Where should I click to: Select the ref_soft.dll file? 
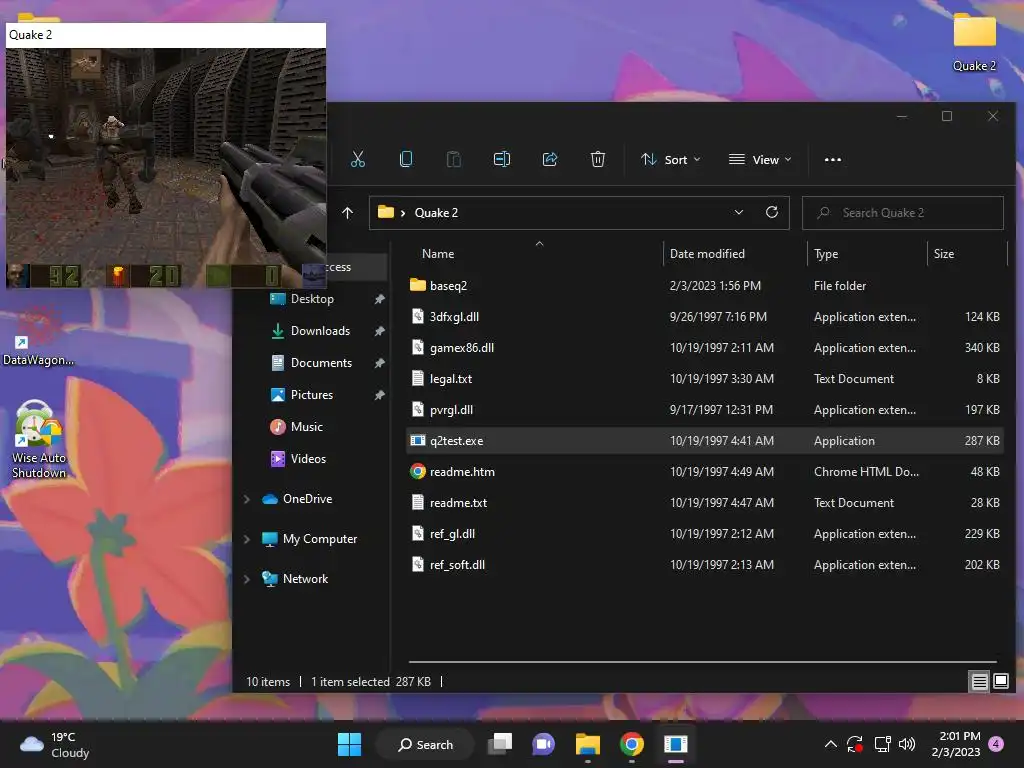705,565
